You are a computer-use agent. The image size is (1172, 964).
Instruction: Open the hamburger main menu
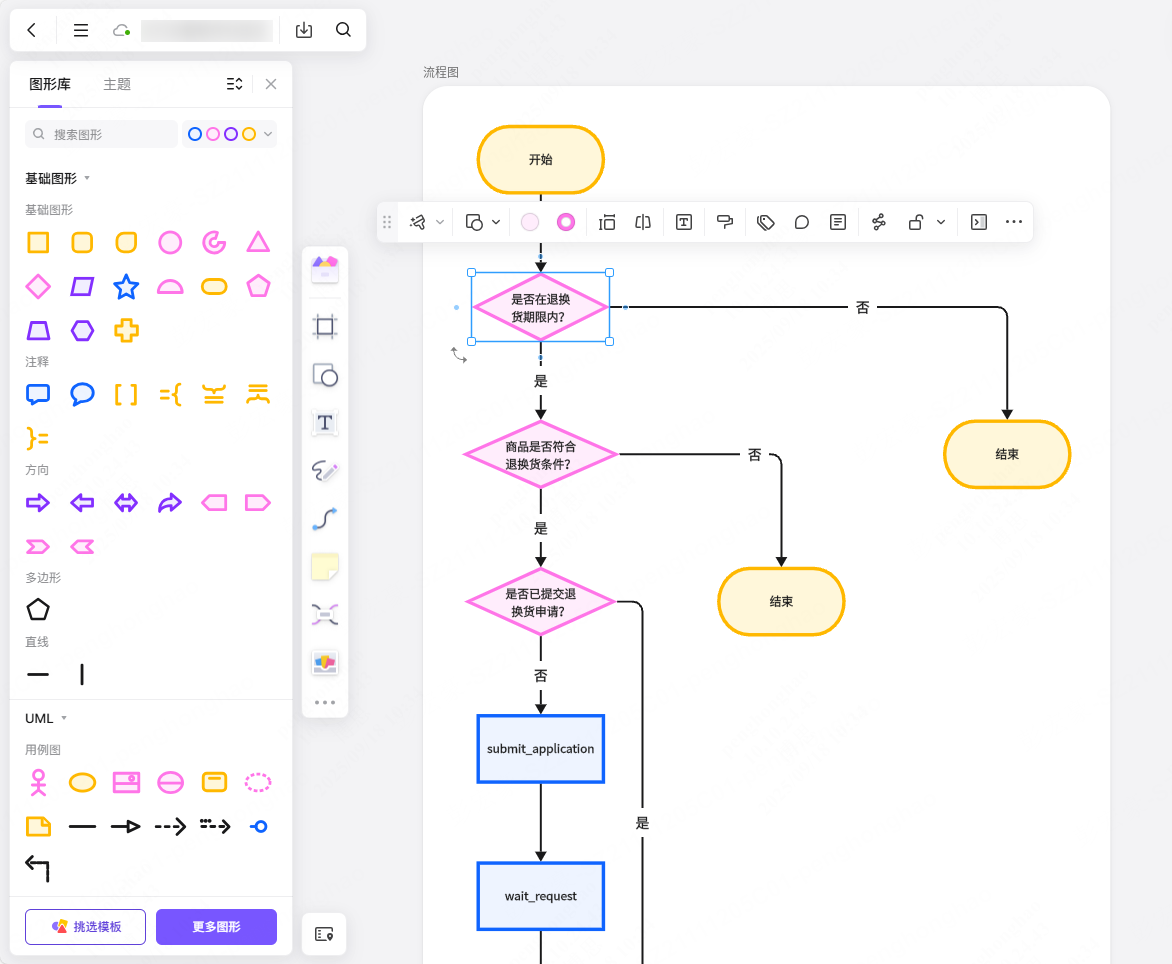click(x=81, y=30)
